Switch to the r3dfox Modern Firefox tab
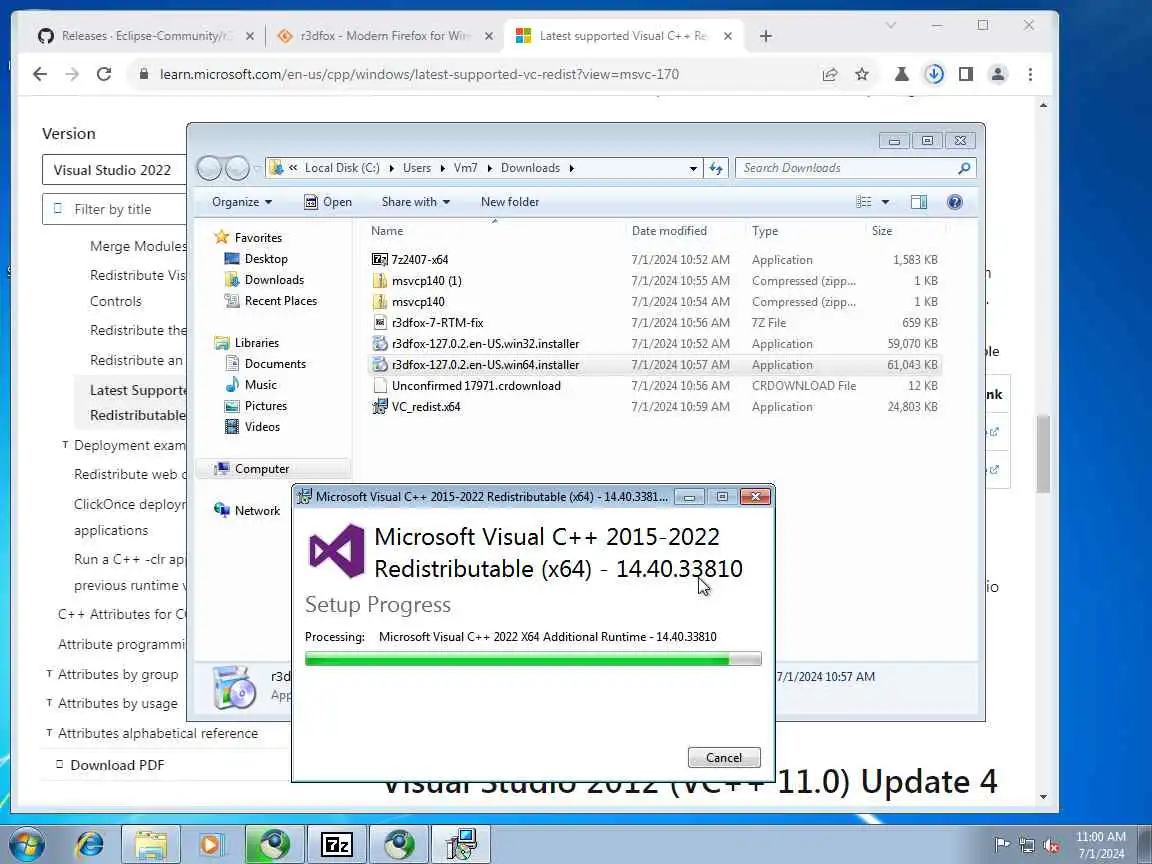The image size is (1152, 864). tap(385, 36)
